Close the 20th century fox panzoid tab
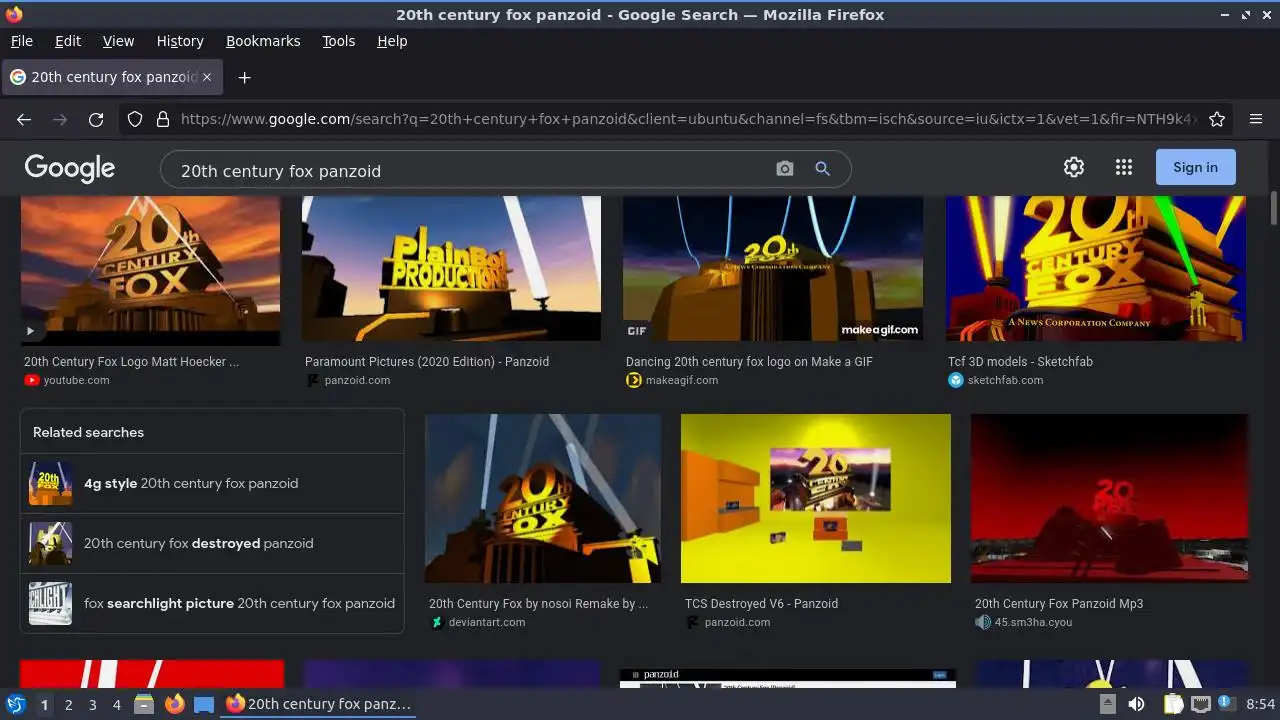This screenshot has height=720, width=1280. coord(207,77)
